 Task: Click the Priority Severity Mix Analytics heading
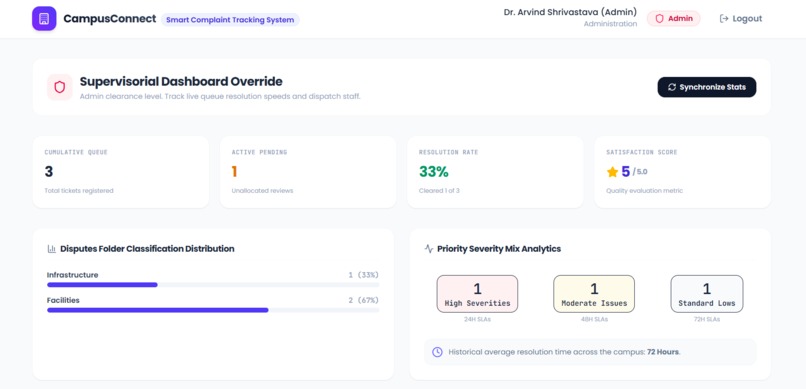point(499,249)
